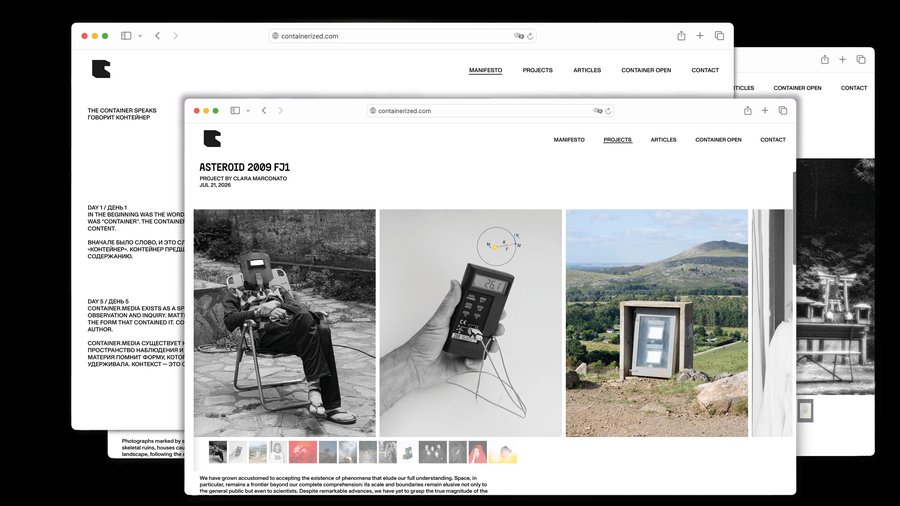Select the last thumbnail with the yellow glow

503,452
